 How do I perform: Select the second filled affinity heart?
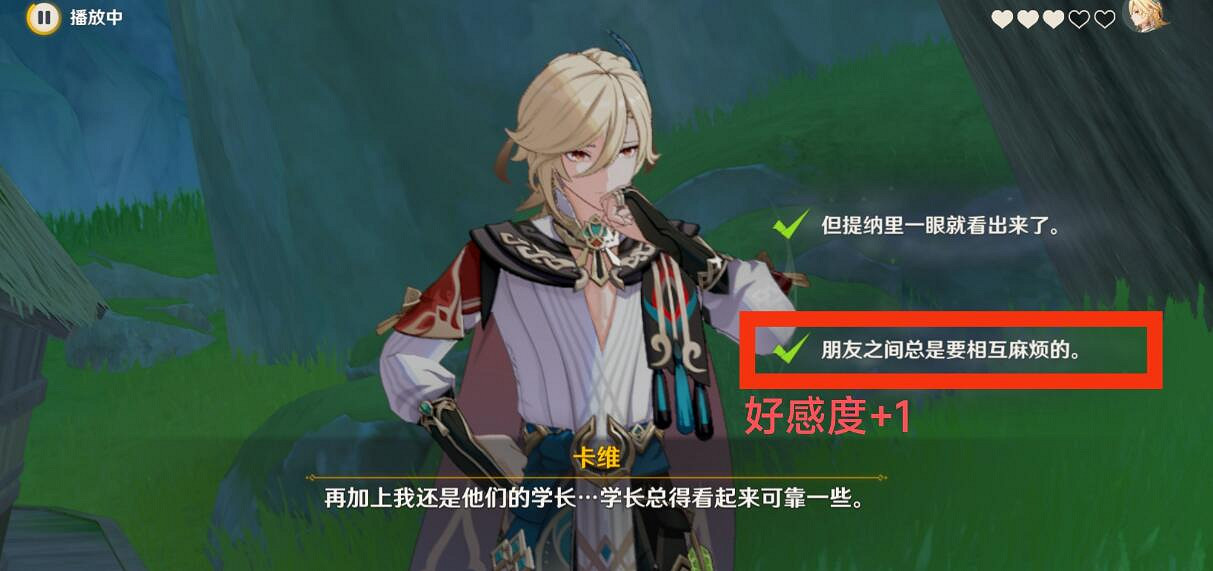click(1028, 19)
